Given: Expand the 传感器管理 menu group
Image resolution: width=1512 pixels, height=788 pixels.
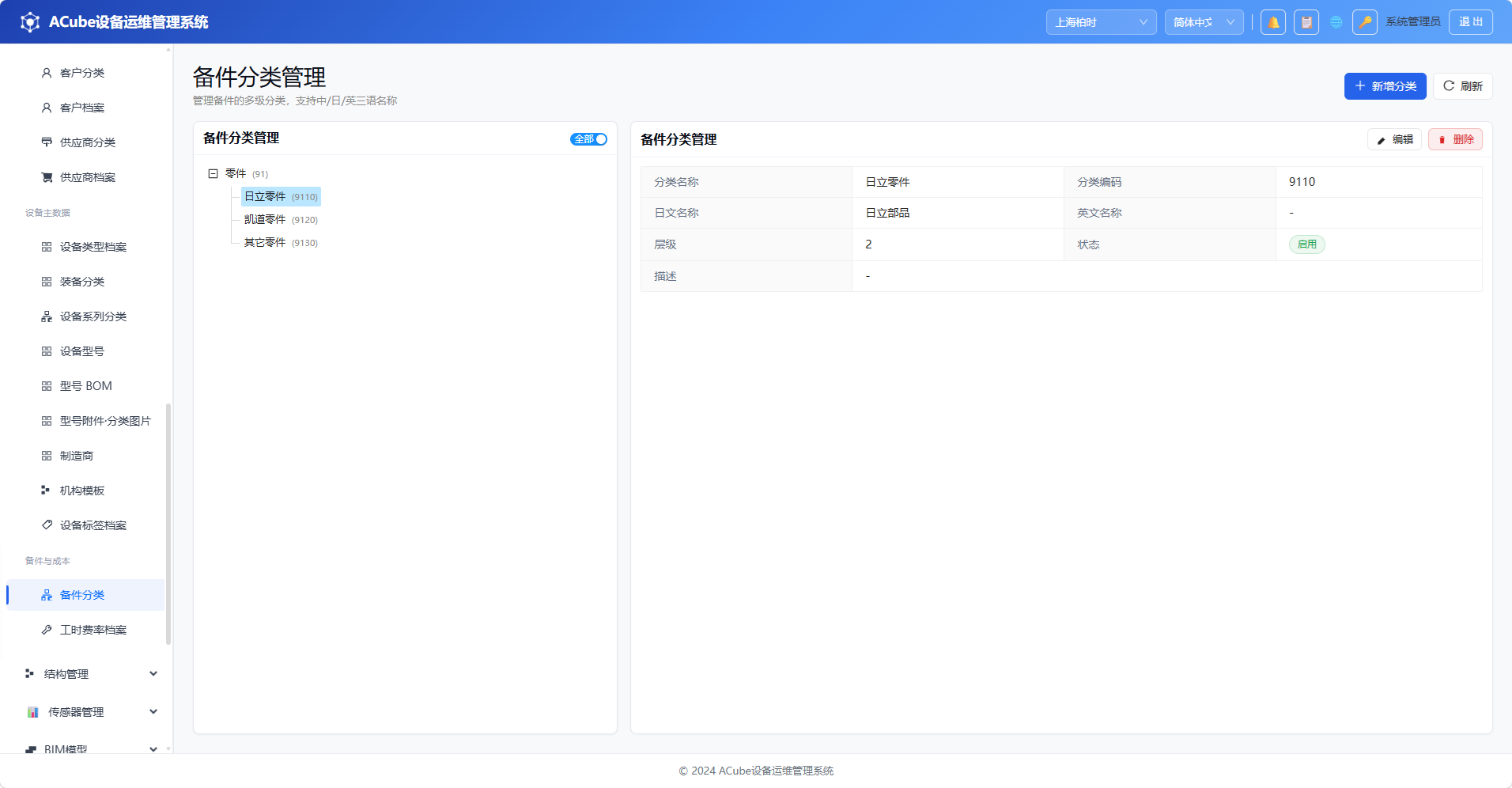Looking at the screenshot, I should click(92, 712).
